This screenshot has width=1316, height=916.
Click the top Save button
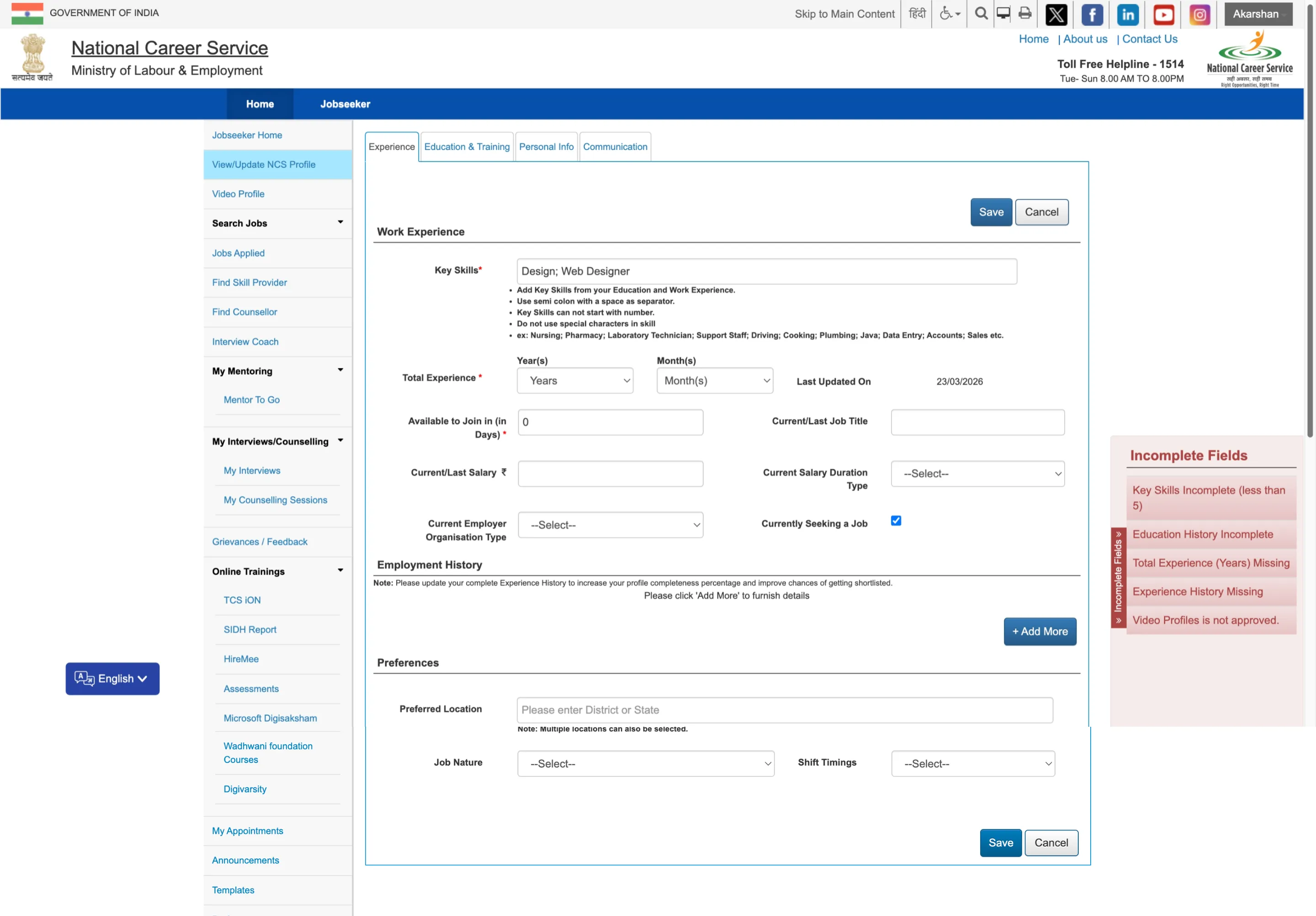(991, 212)
